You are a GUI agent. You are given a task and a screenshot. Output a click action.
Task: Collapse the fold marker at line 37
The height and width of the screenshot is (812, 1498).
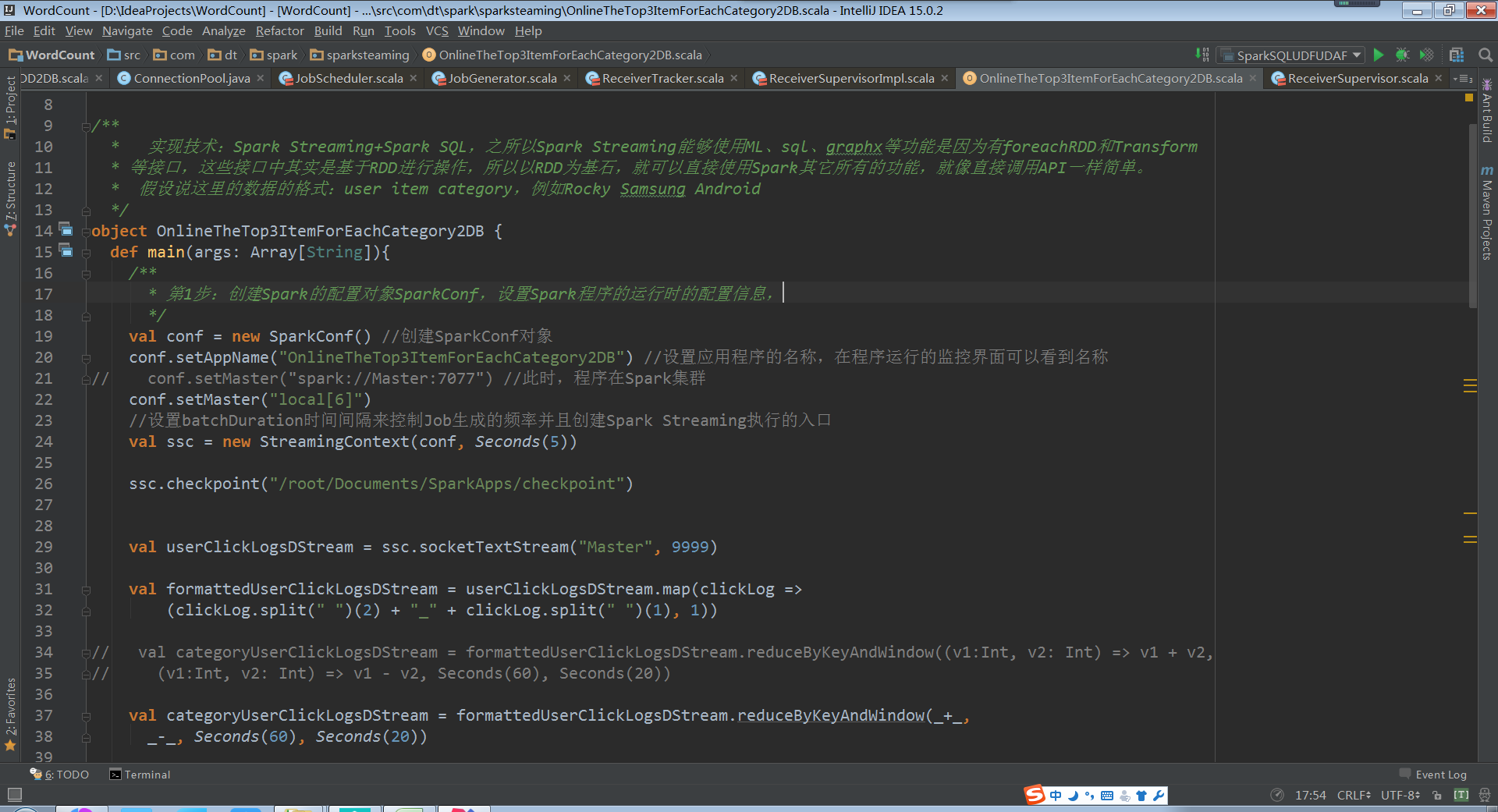pyautogui.click(x=86, y=716)
